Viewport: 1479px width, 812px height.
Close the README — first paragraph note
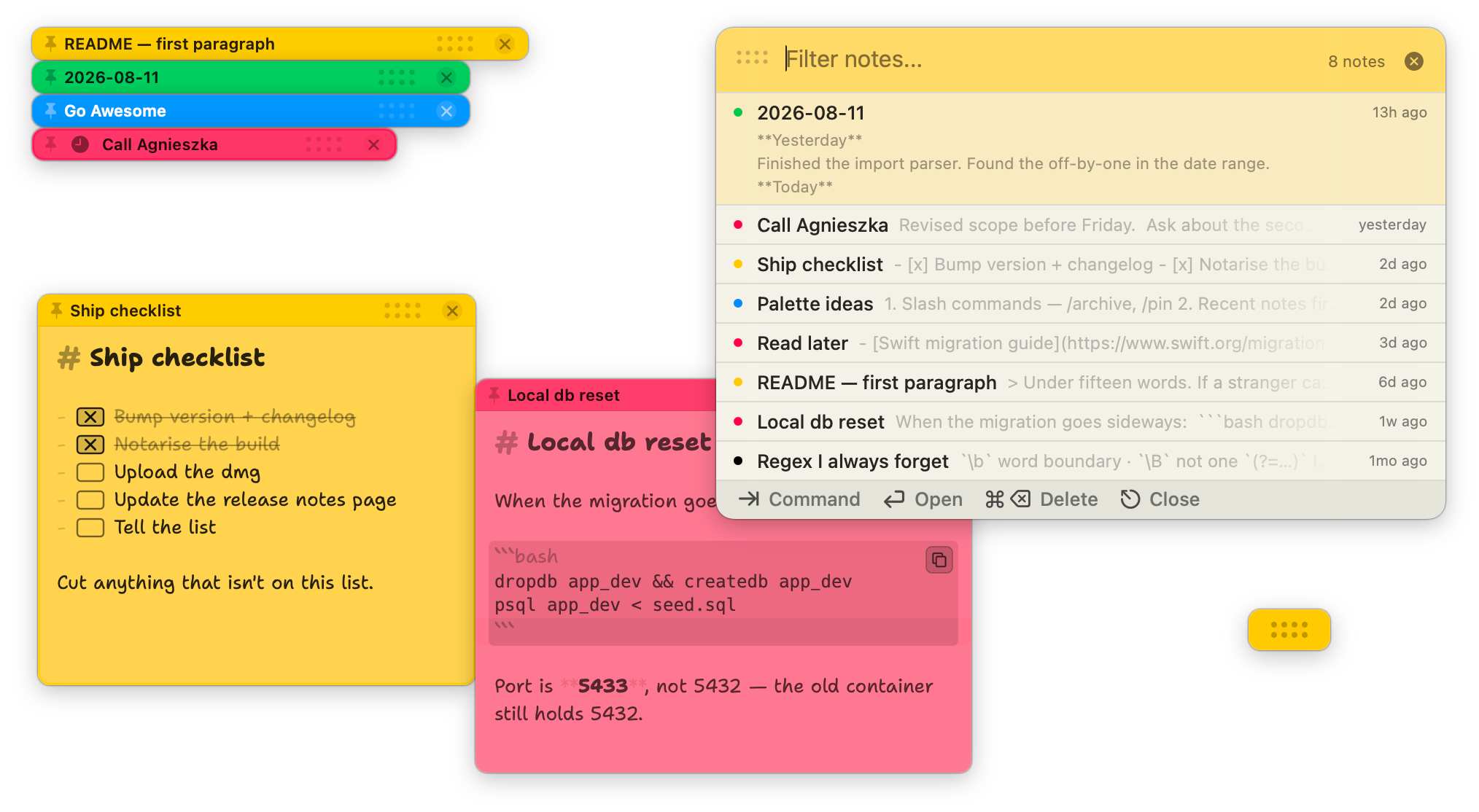point(505,44)
